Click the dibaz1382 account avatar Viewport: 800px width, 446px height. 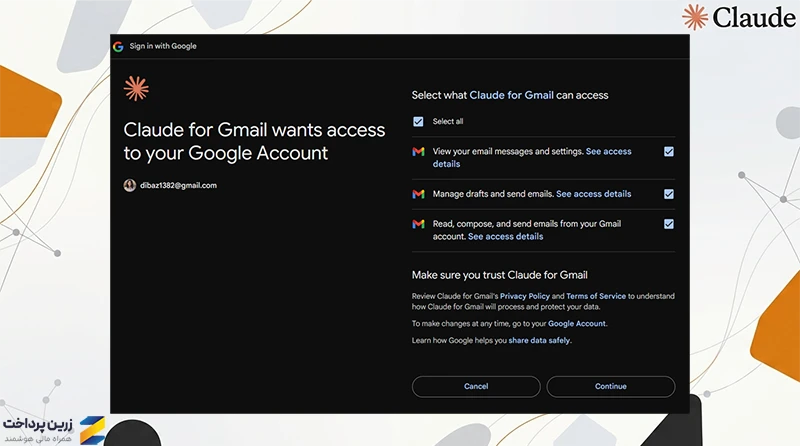coord(130,185)
